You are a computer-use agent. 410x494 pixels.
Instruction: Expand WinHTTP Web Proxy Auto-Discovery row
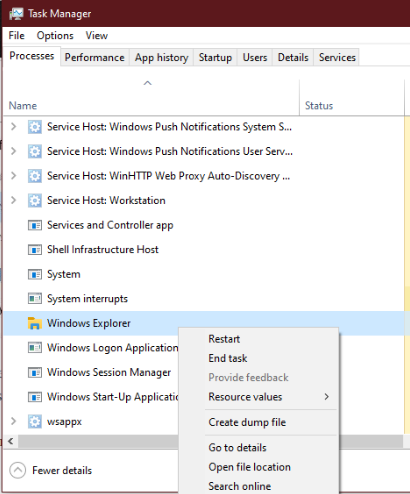coord(13,176)
